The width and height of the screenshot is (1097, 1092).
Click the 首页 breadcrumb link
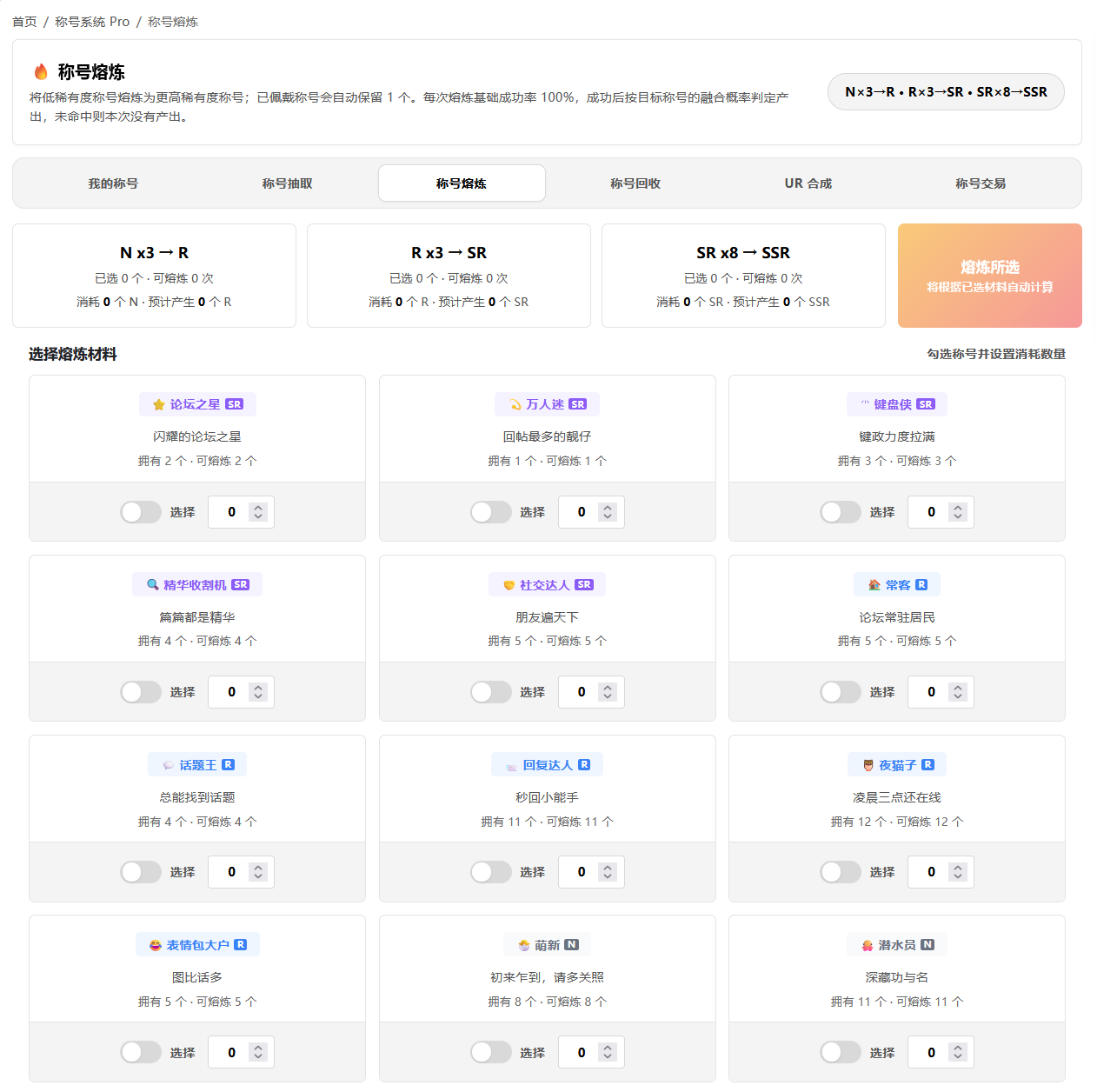pos(24,22)
